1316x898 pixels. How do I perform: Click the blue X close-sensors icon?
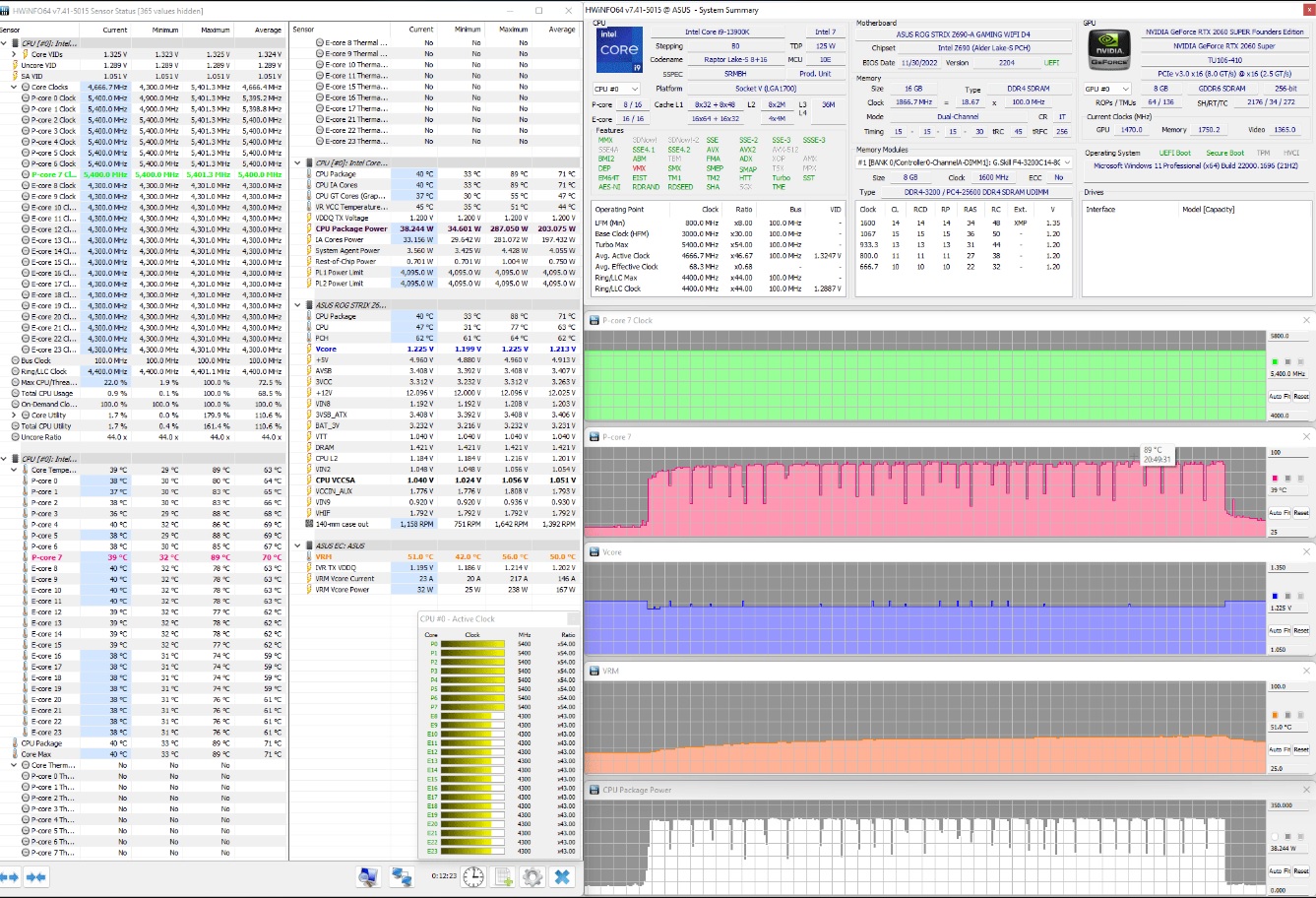coord(563,876)
